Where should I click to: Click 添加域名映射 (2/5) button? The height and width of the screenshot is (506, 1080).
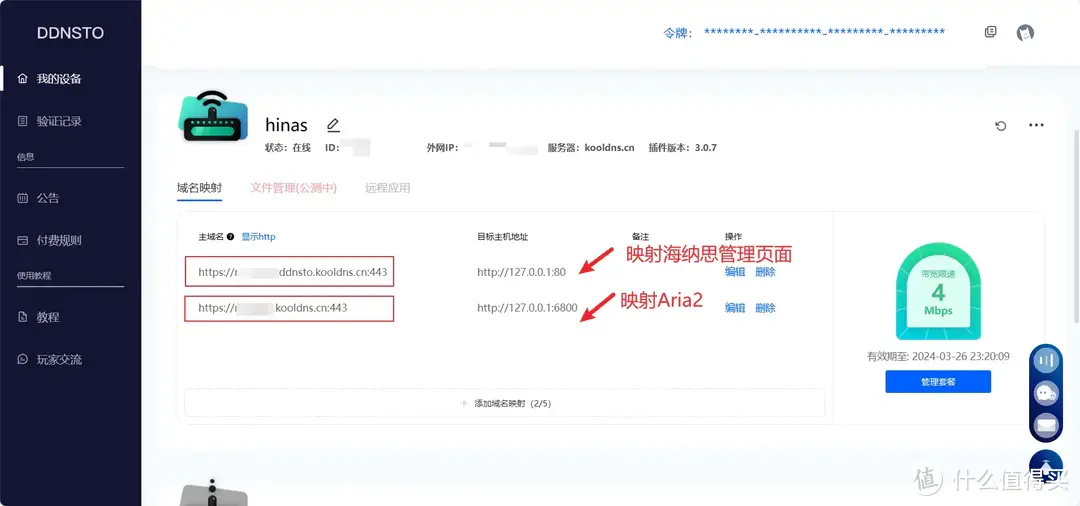[504, 403]
